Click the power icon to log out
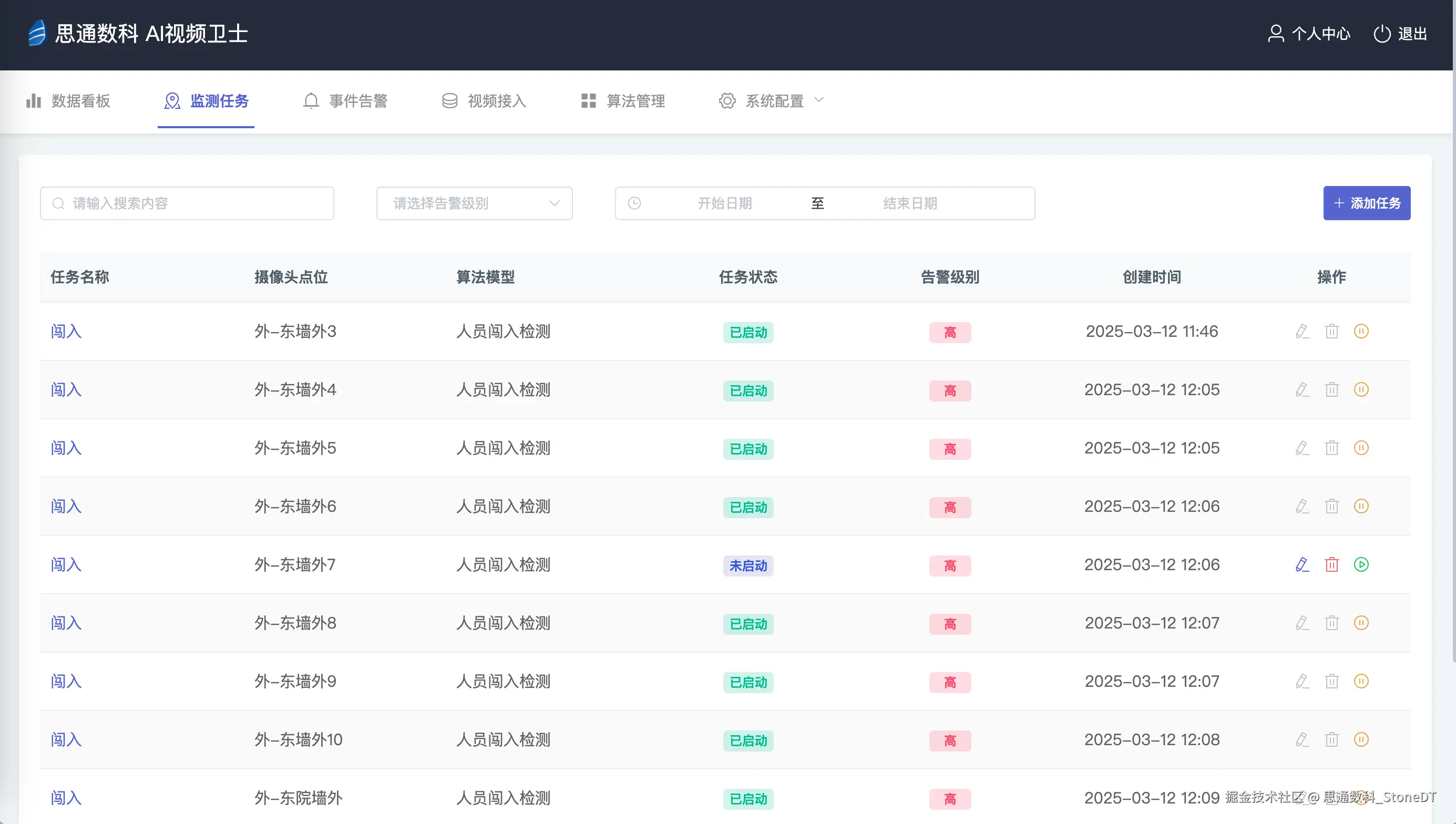The height and width of the screenshot is (824, 1456). 1381,34
